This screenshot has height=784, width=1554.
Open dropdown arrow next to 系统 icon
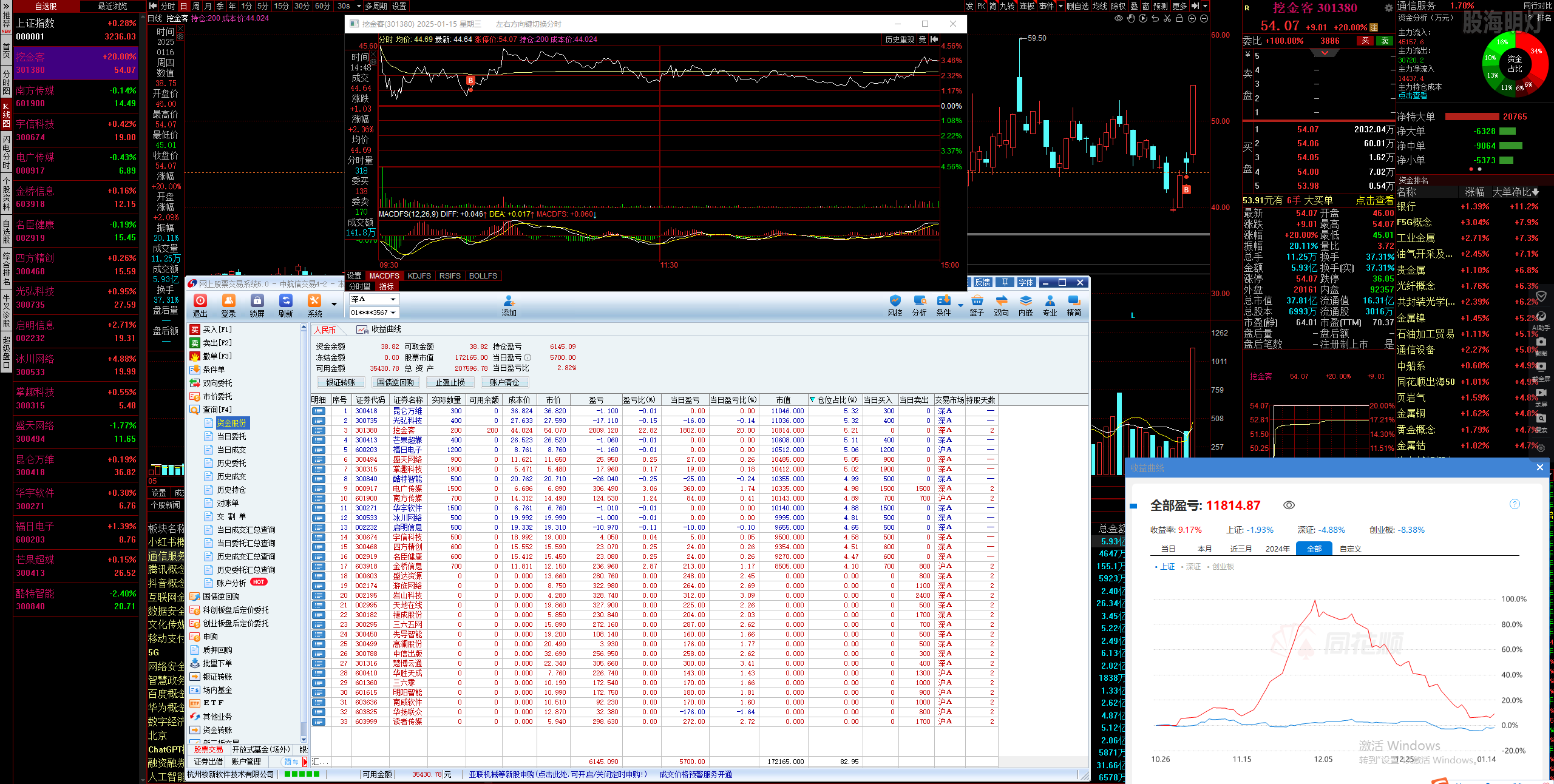tap(334, 304)
